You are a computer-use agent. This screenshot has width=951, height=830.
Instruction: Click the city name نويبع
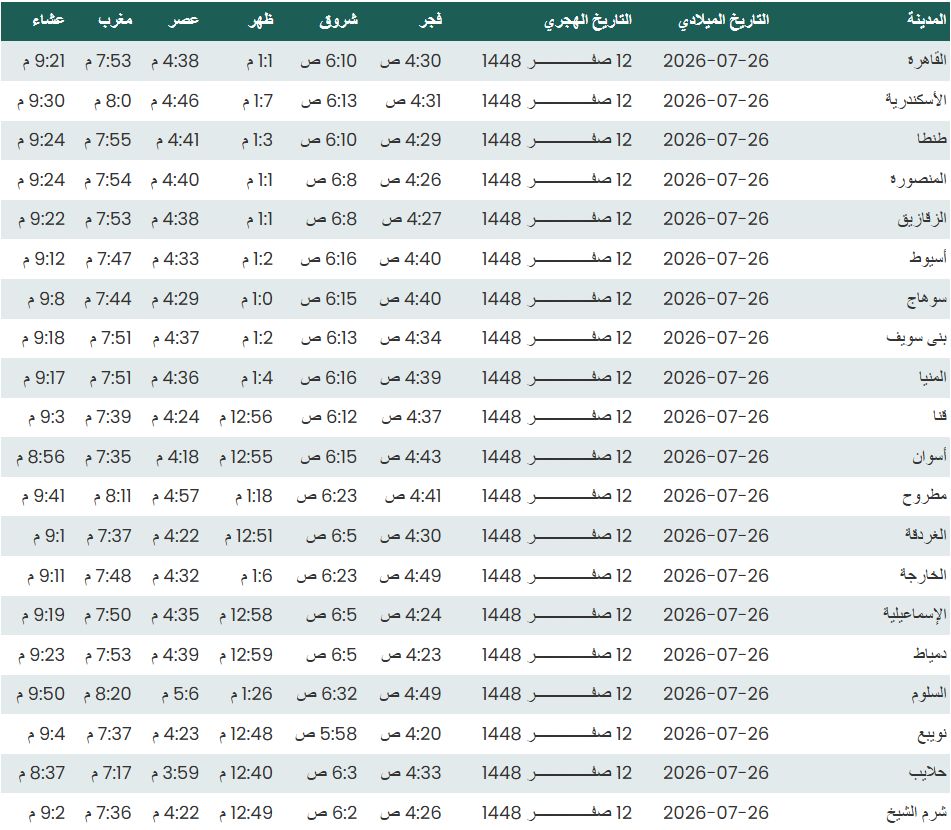932,734
